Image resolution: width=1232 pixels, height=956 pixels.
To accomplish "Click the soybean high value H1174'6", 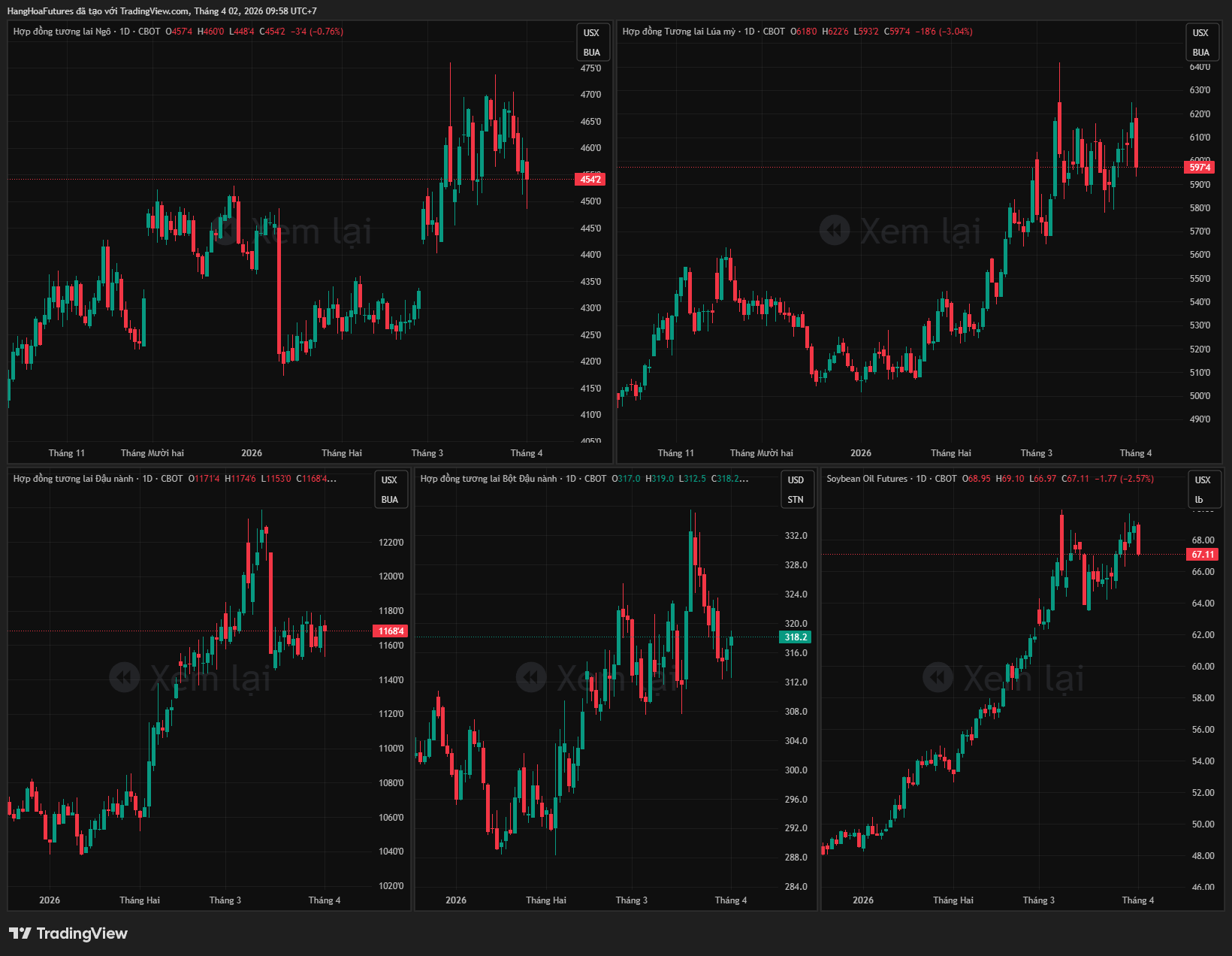I will (x=240, y=479).
